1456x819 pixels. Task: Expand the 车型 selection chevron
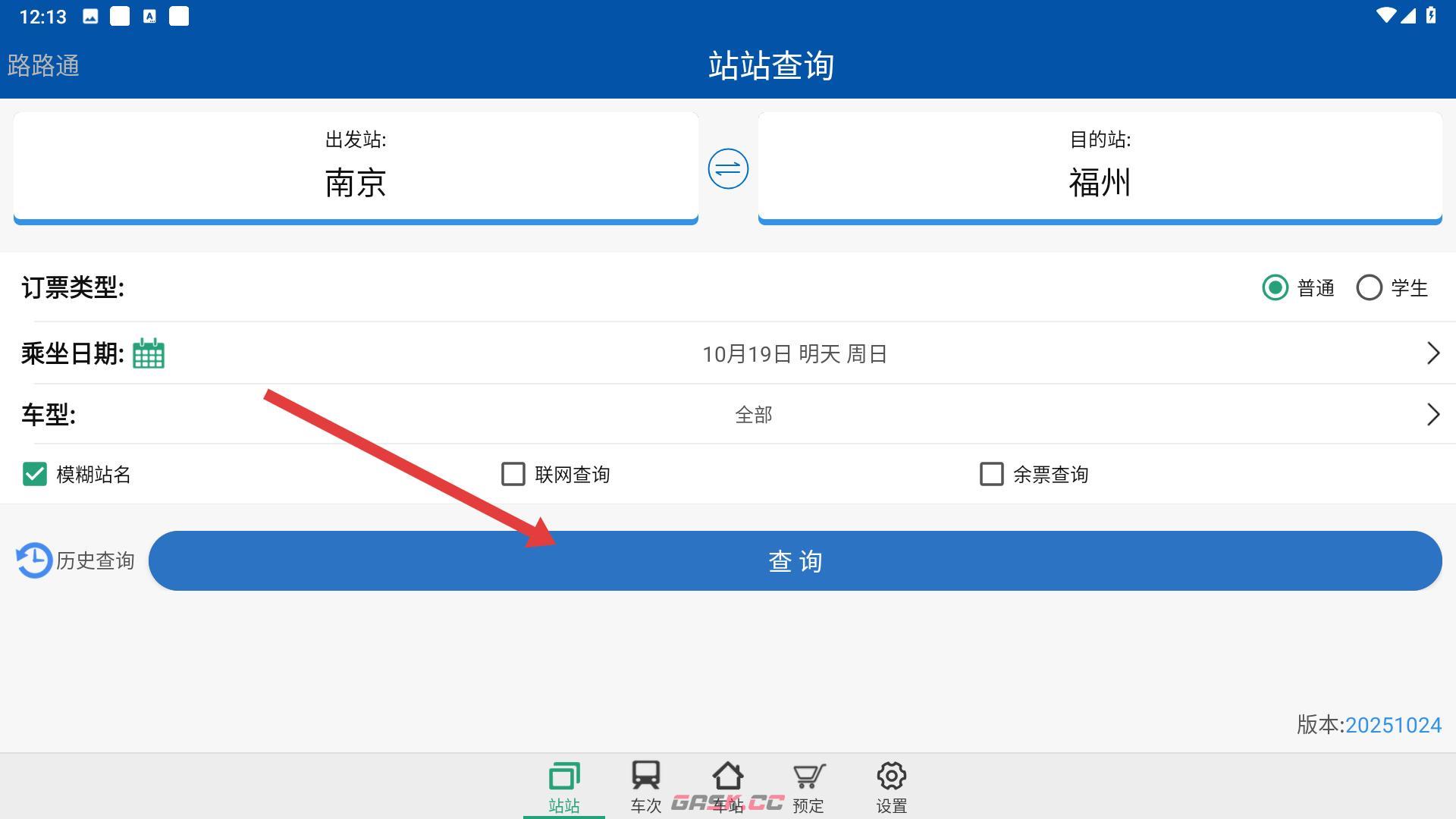point(1432,414)
